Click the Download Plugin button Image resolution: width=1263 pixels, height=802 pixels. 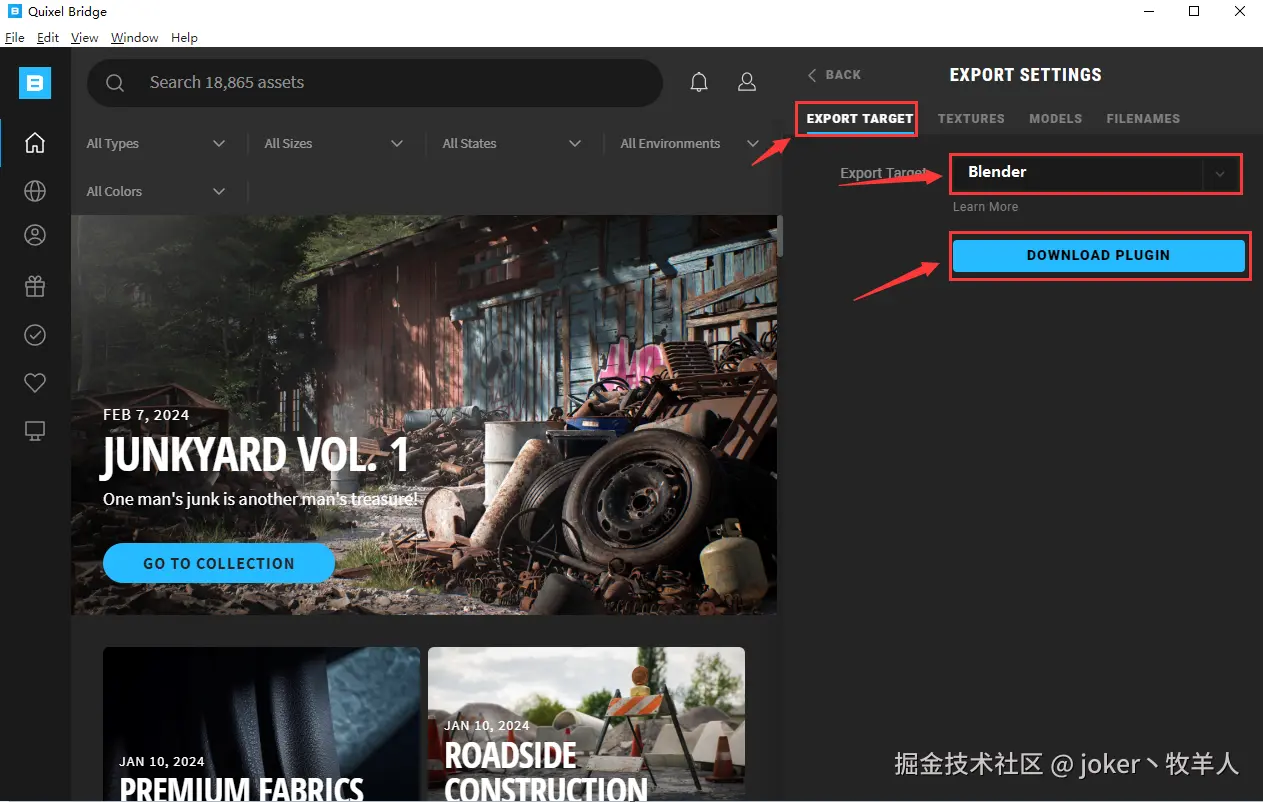tap(1098, 255)
